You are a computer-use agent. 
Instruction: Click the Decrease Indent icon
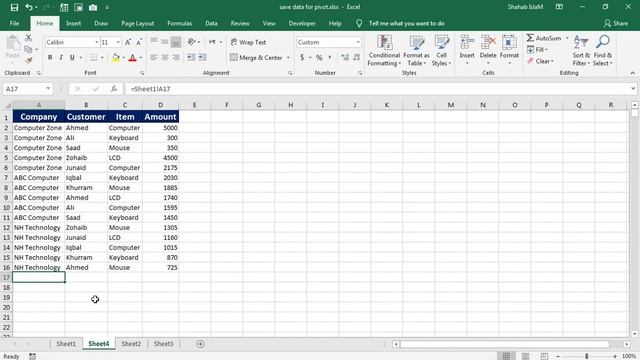[x=191, y=58]
